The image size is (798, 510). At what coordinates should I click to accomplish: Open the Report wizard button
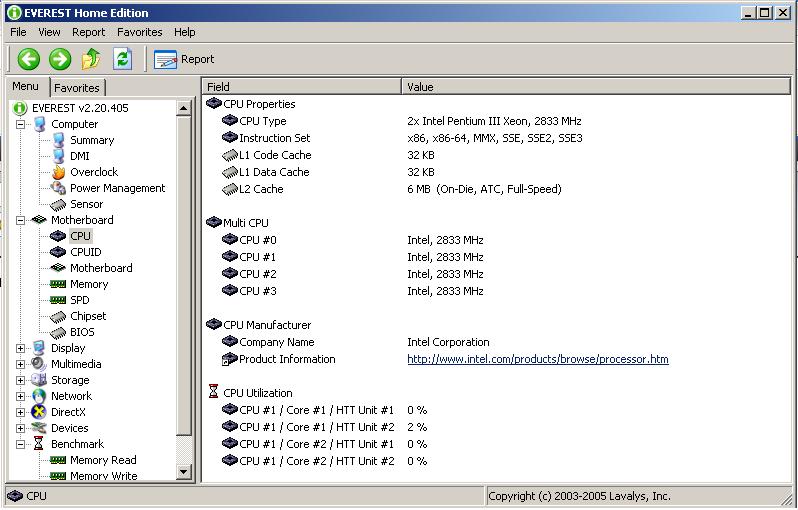pos(184,60)
